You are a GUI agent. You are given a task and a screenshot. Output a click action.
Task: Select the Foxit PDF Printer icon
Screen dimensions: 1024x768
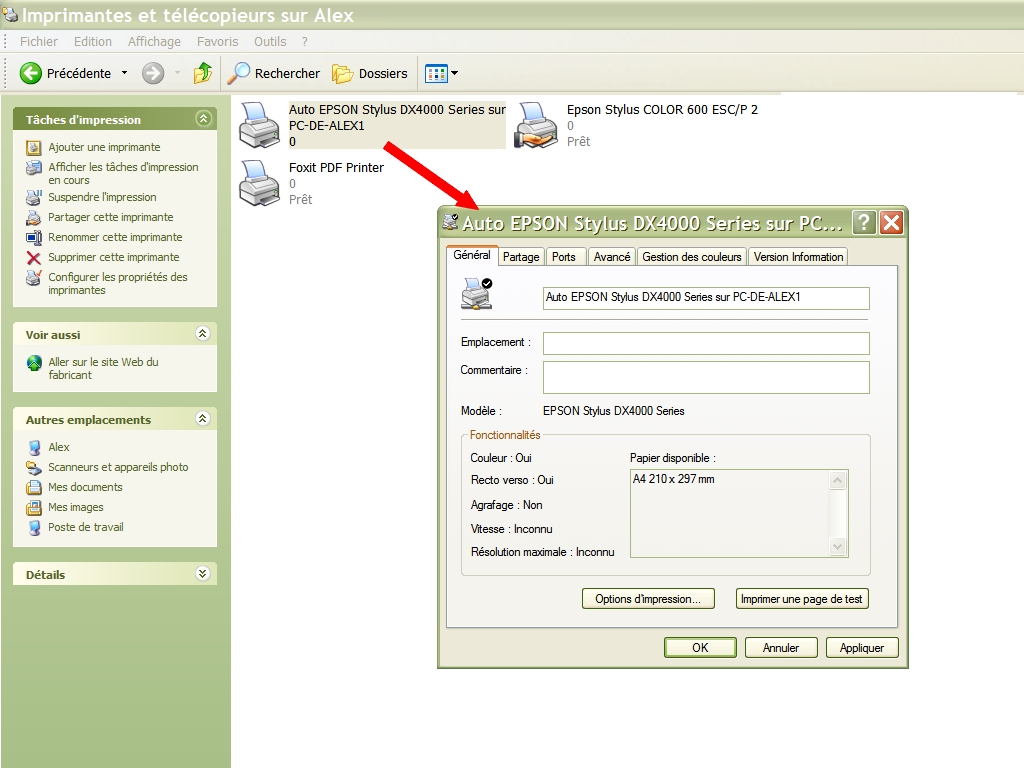[259, 183]
